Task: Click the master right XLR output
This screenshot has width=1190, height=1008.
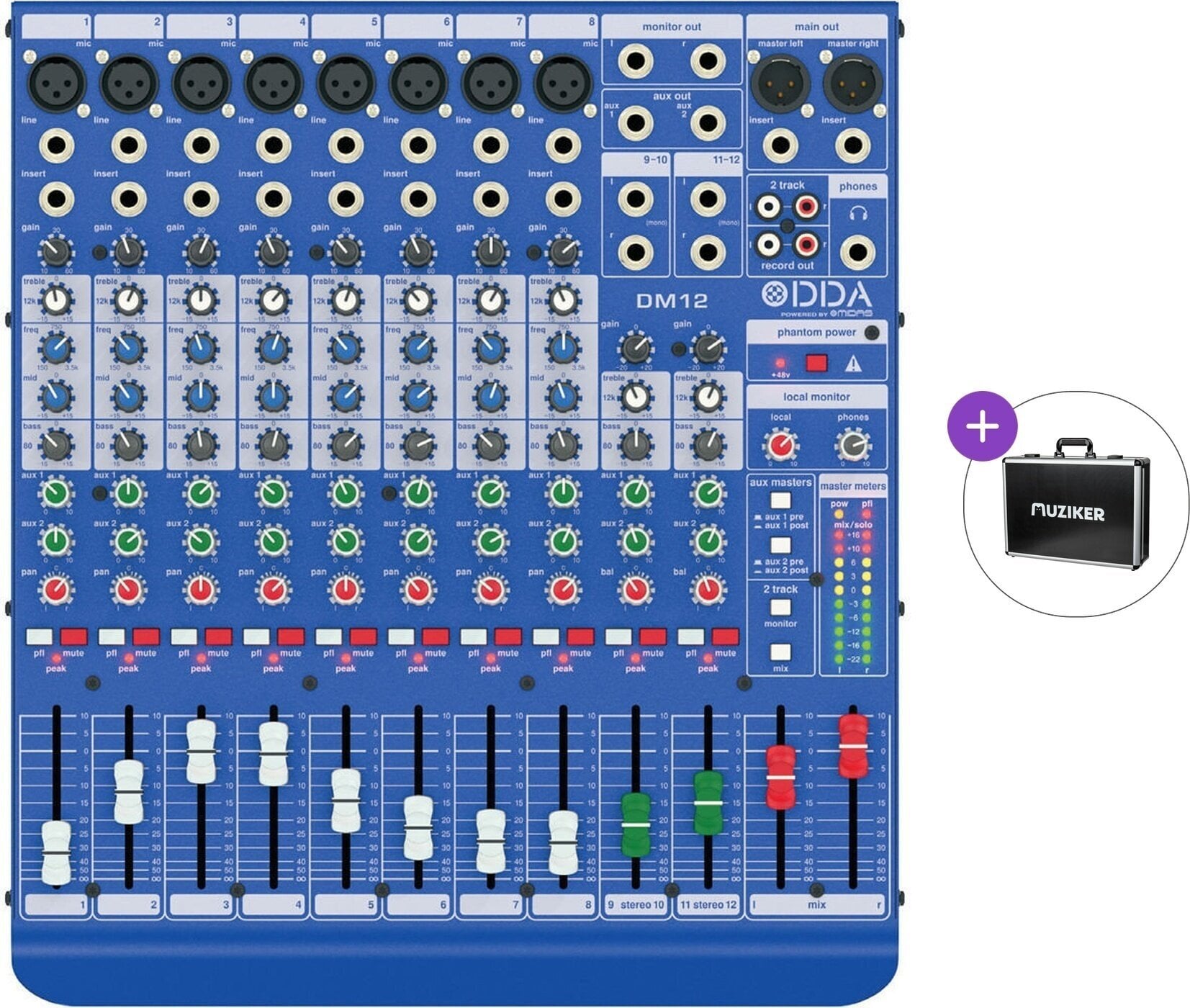Action: (x=853, y=83)
